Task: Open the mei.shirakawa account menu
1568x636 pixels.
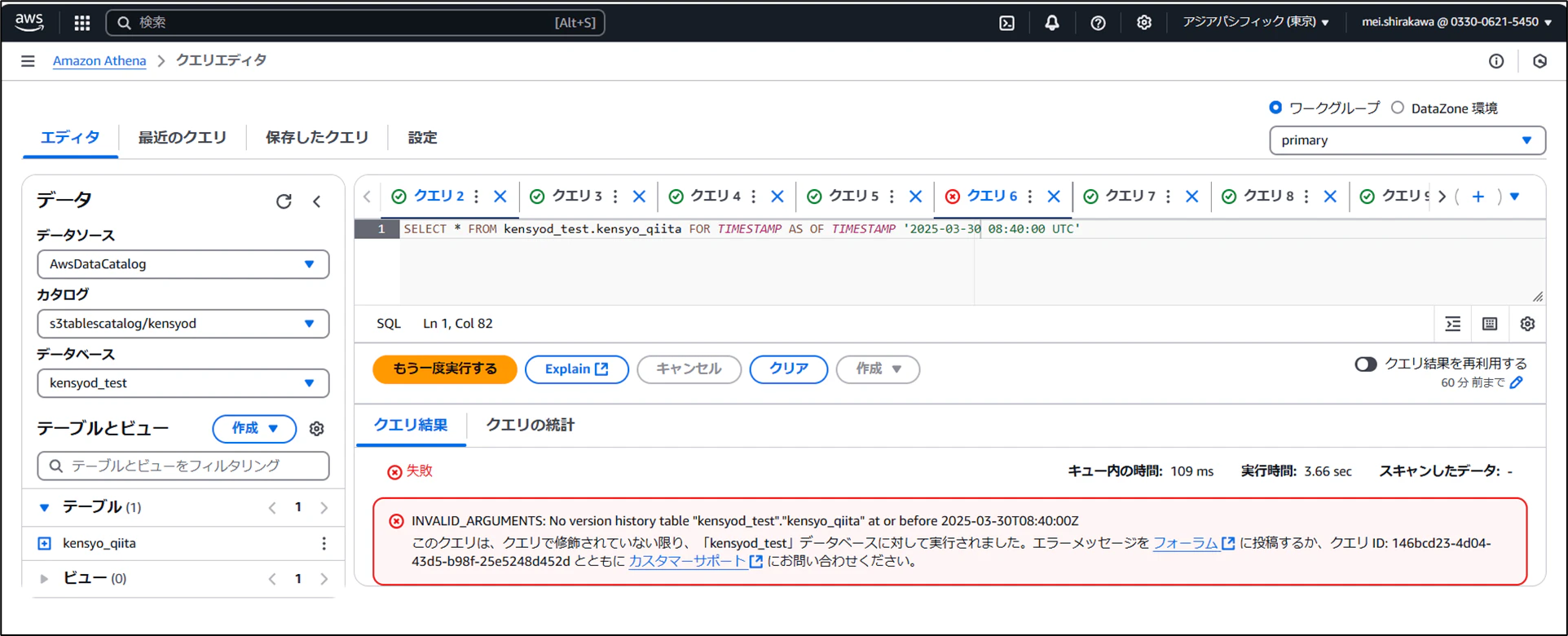Action: pyautogui.click(x=1457, y=22)
